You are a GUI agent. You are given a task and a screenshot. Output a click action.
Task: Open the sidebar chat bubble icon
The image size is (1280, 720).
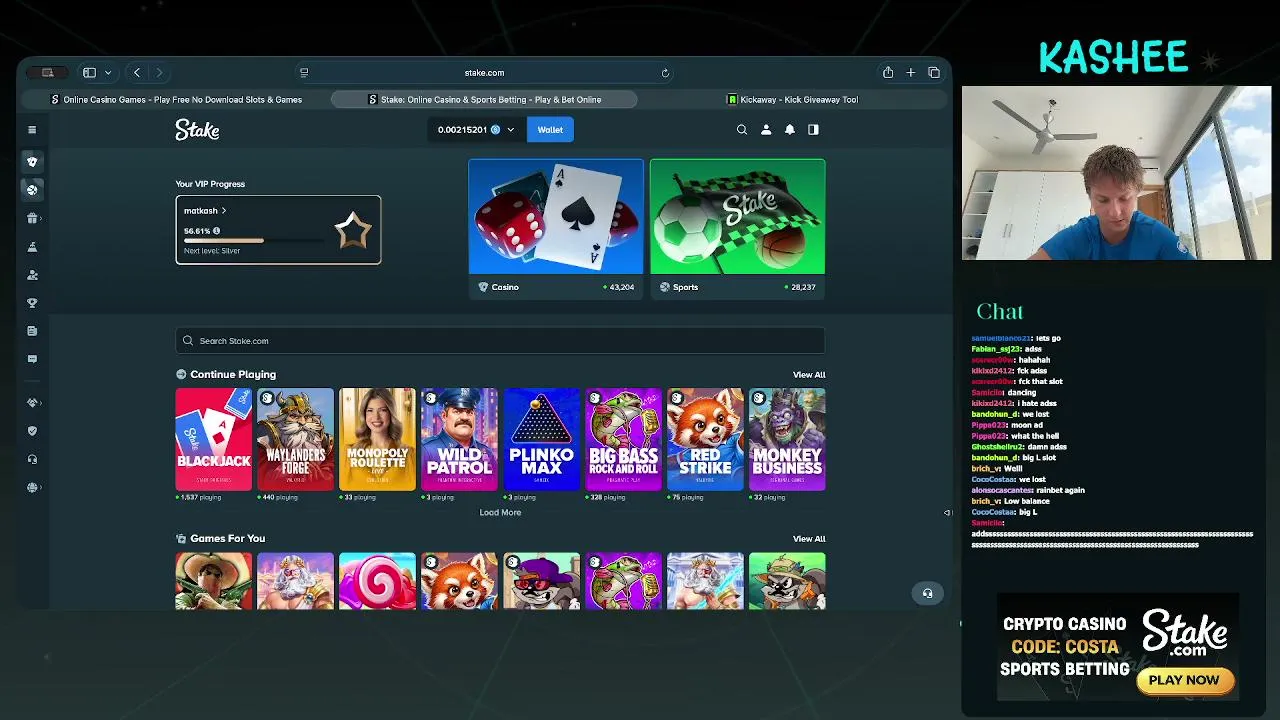tap(32, 359)
